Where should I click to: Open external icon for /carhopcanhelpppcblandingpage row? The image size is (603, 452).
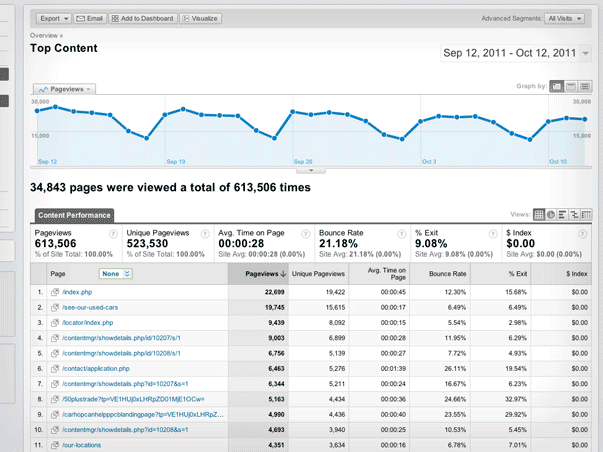coord(55,414)
